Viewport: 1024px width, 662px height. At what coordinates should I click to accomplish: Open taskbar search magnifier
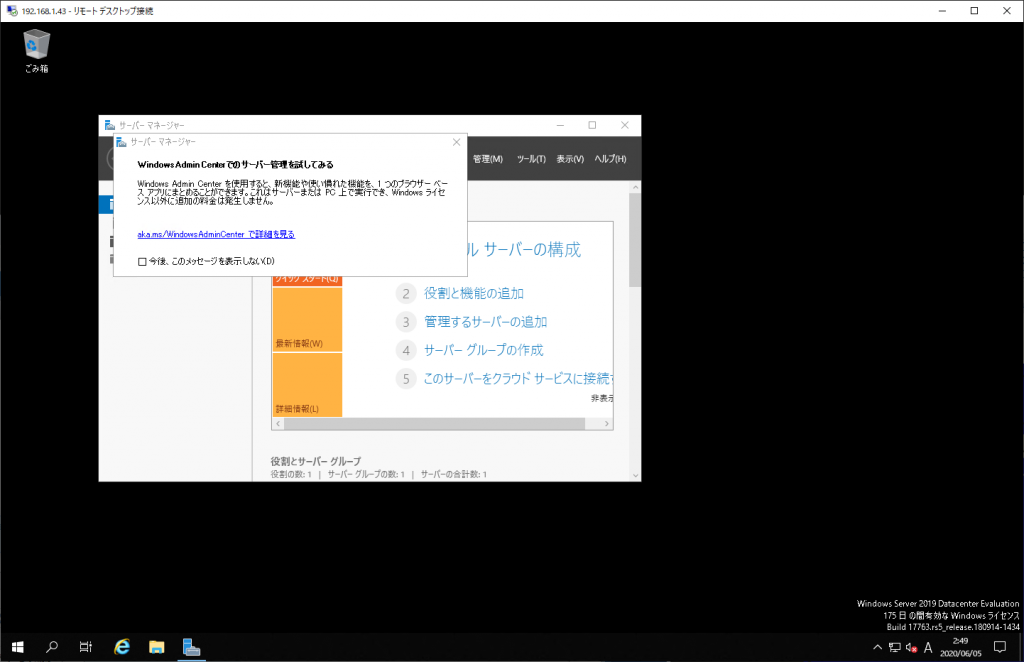[x=52, y=647]
